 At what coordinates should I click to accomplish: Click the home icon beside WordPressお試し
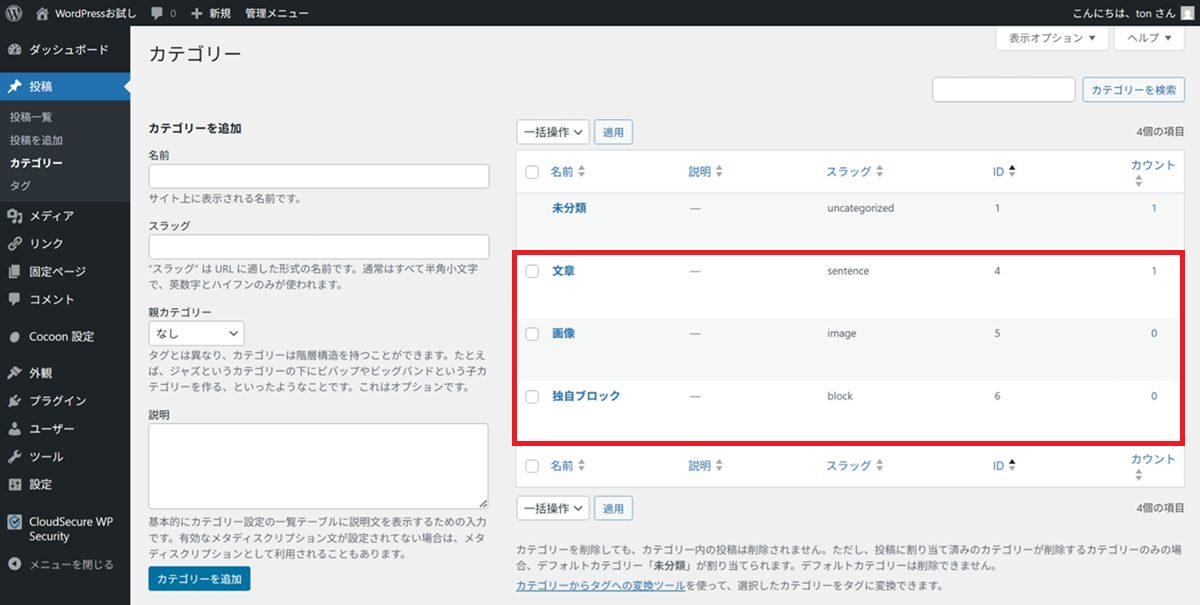click(42, 13)
